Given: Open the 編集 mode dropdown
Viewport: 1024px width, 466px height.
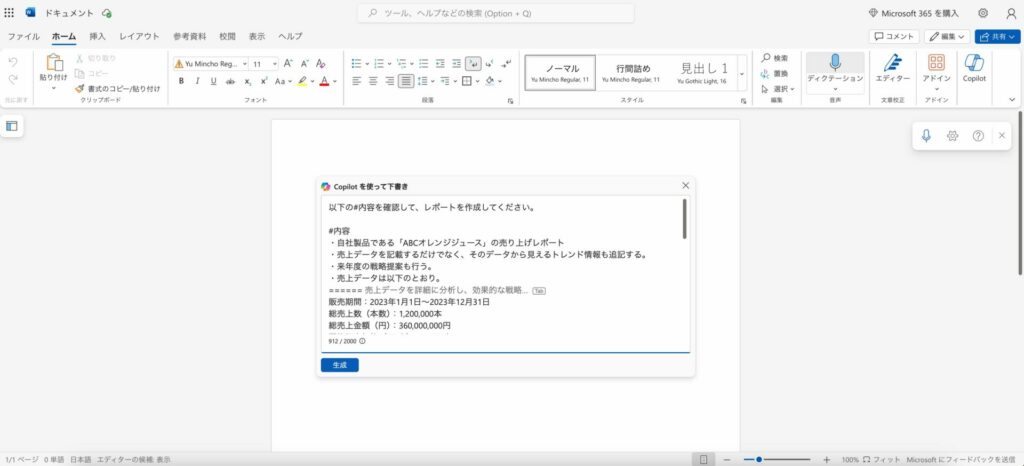Looking at the screenshot, I should (x=947, y=37).
